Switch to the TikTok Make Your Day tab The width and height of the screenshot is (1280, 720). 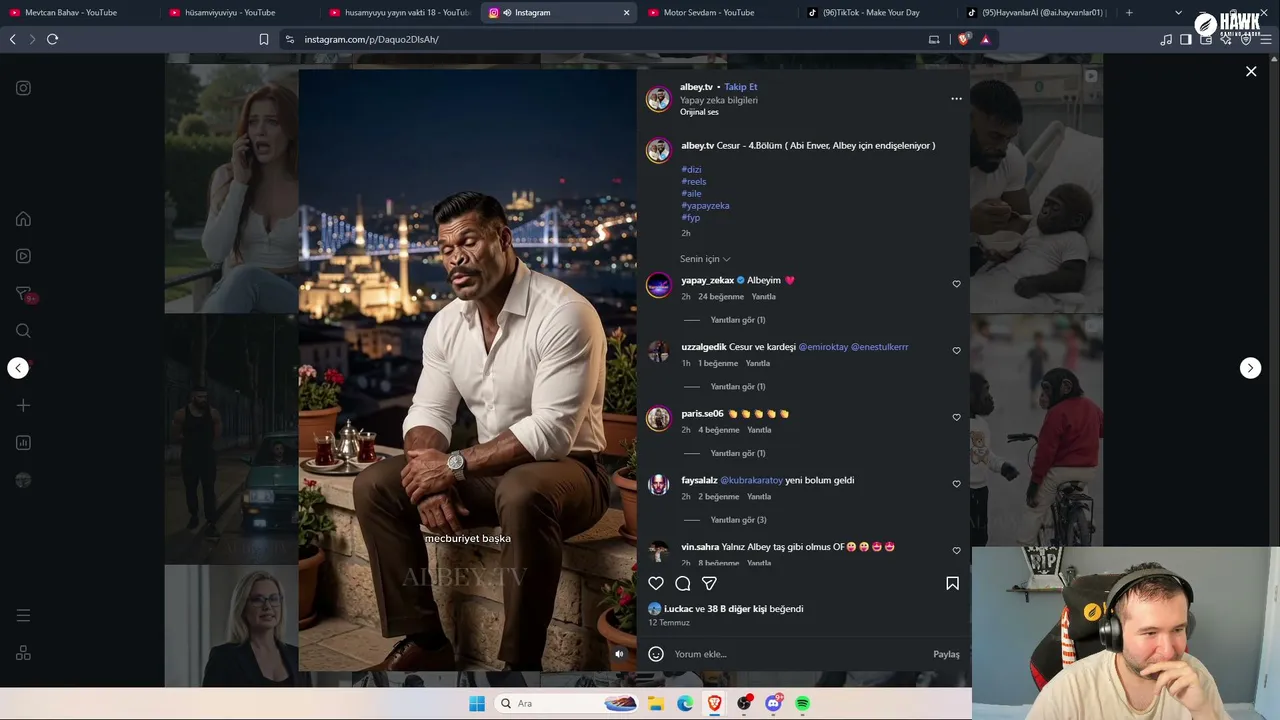[x=876, y=13]
